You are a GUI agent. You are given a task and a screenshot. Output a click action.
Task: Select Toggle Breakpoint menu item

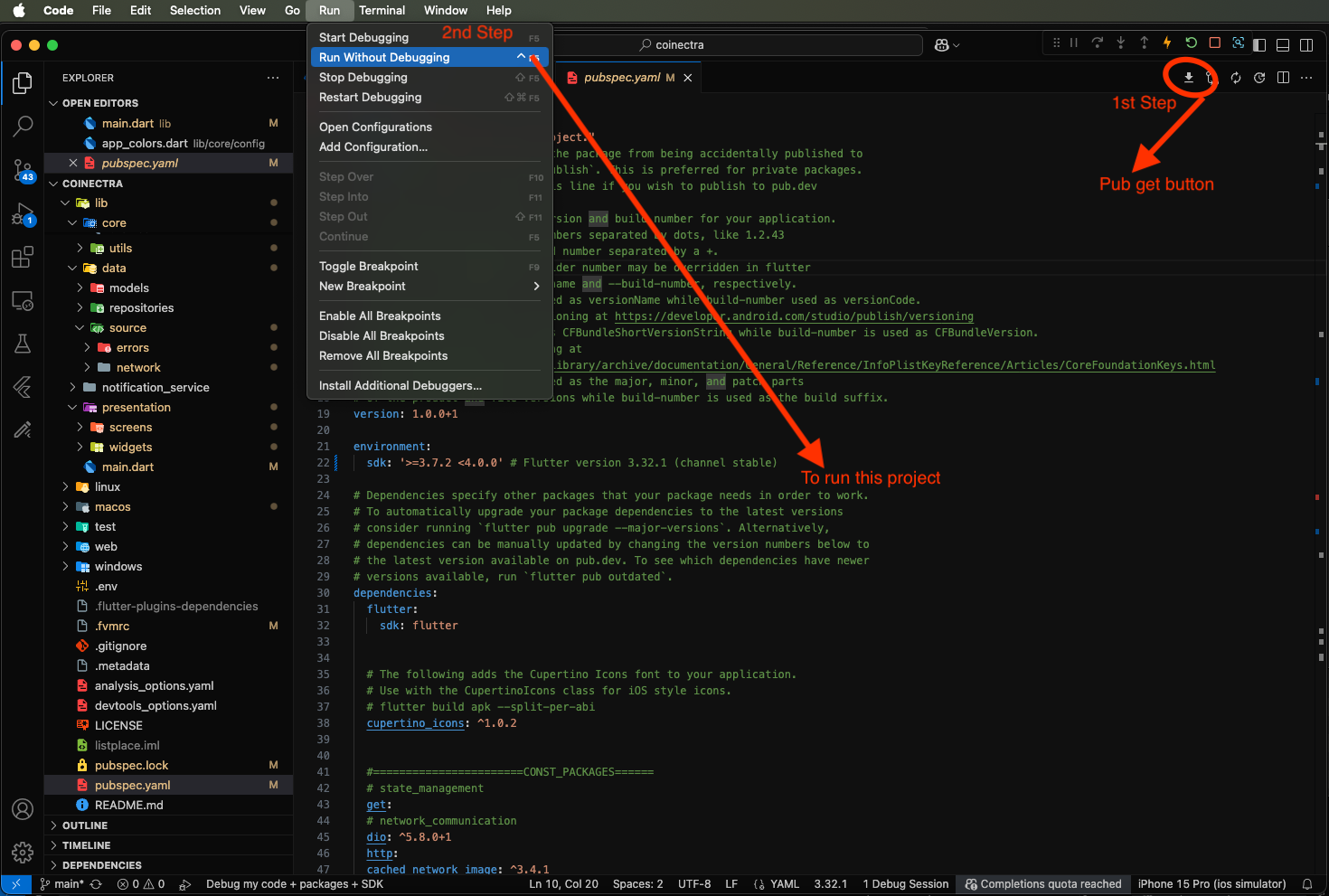click(429, 266)
